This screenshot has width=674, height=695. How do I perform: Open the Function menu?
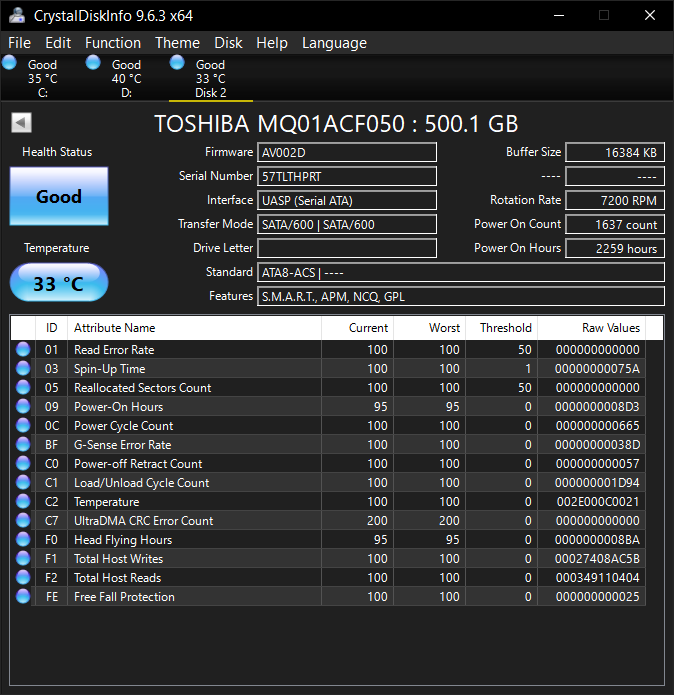click(x=112, y=43)
